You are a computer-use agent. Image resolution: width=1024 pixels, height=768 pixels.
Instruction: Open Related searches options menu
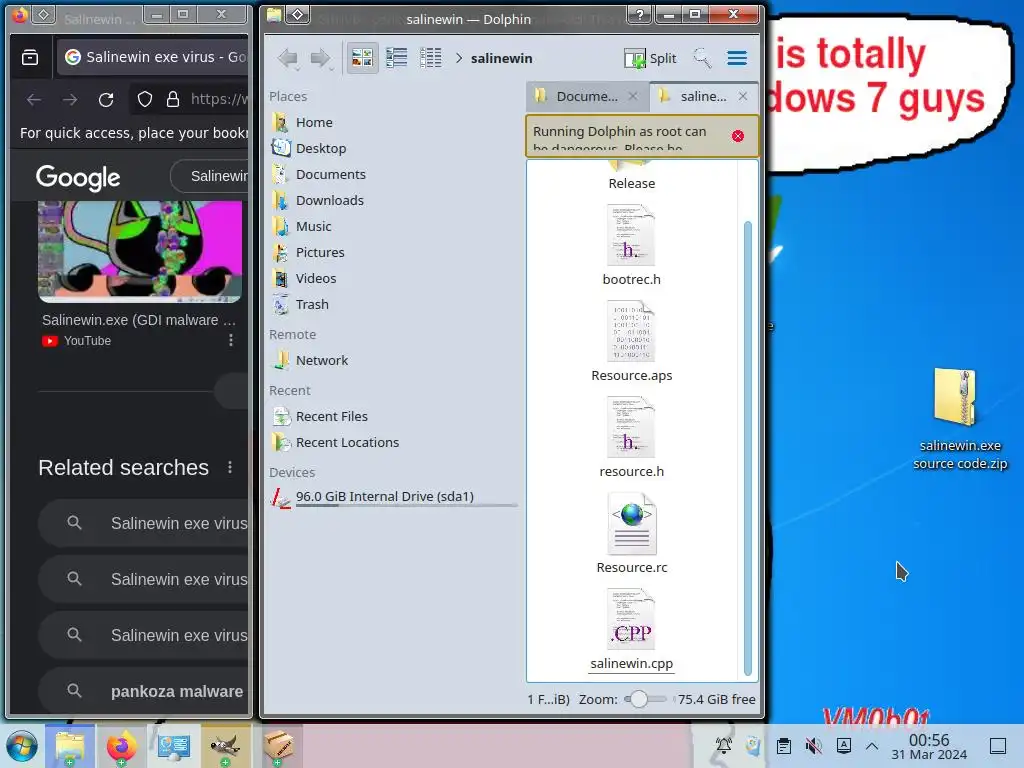(x=230, y=468)
